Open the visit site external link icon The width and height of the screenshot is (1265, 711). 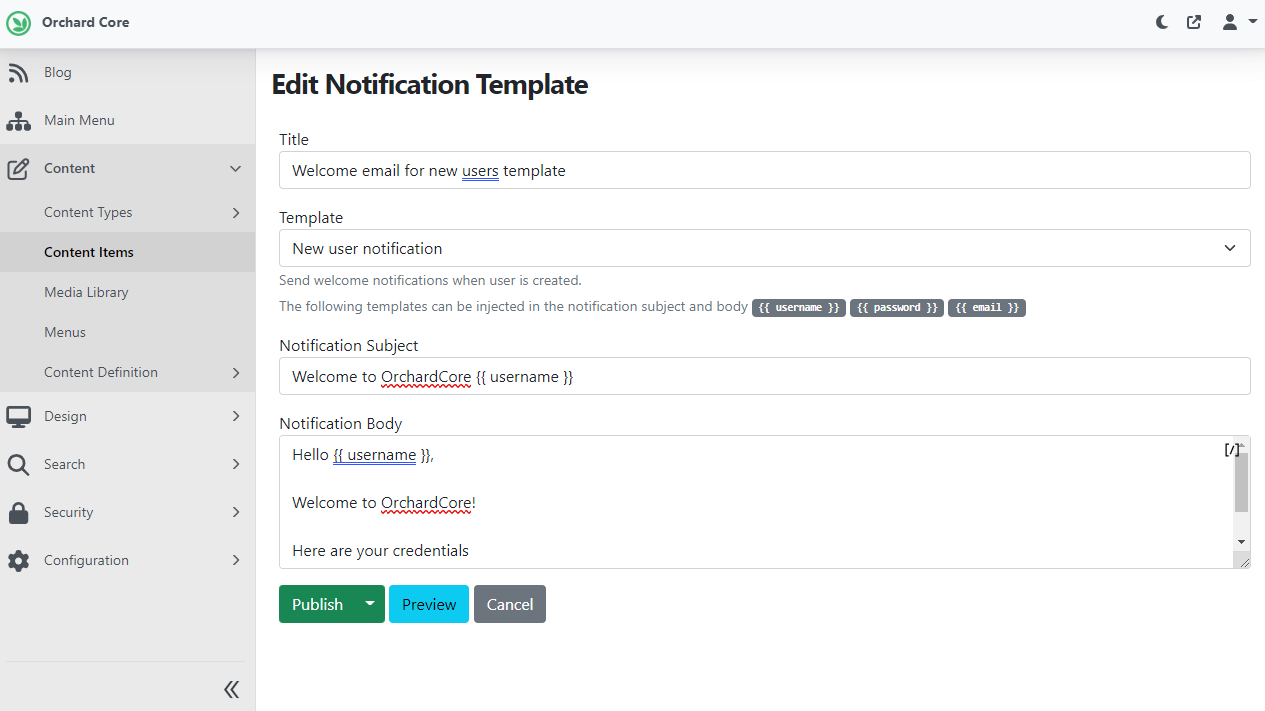click(x=1194, y=22)
